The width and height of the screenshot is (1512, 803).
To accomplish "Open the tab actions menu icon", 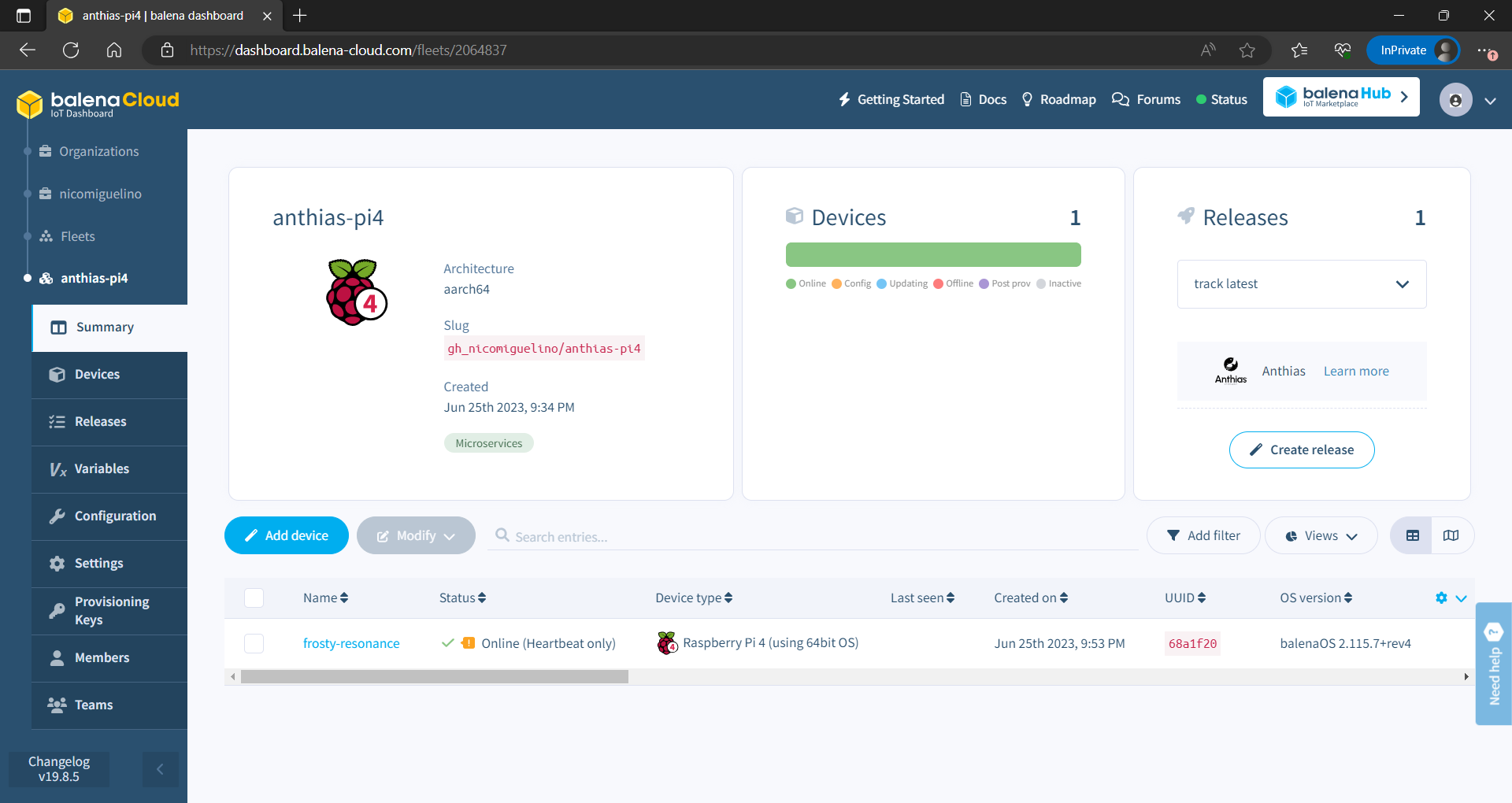I will pos(24,16).
